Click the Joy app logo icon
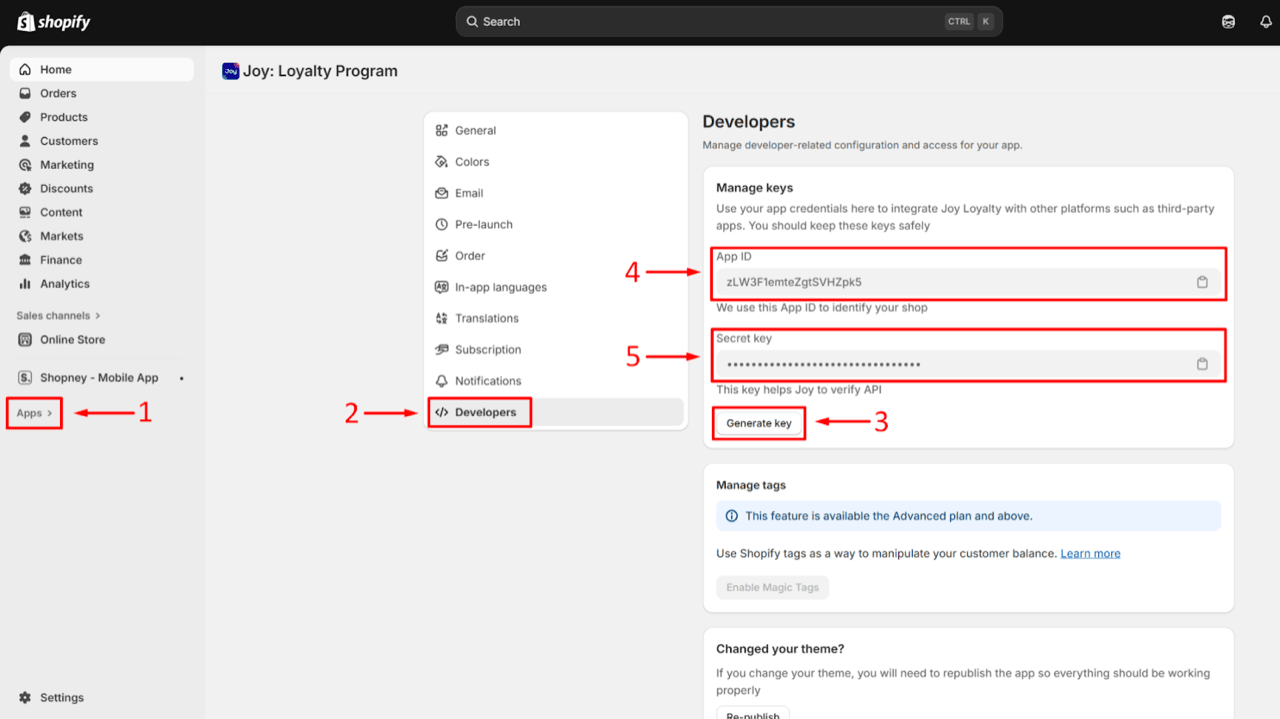 point(231,71)
